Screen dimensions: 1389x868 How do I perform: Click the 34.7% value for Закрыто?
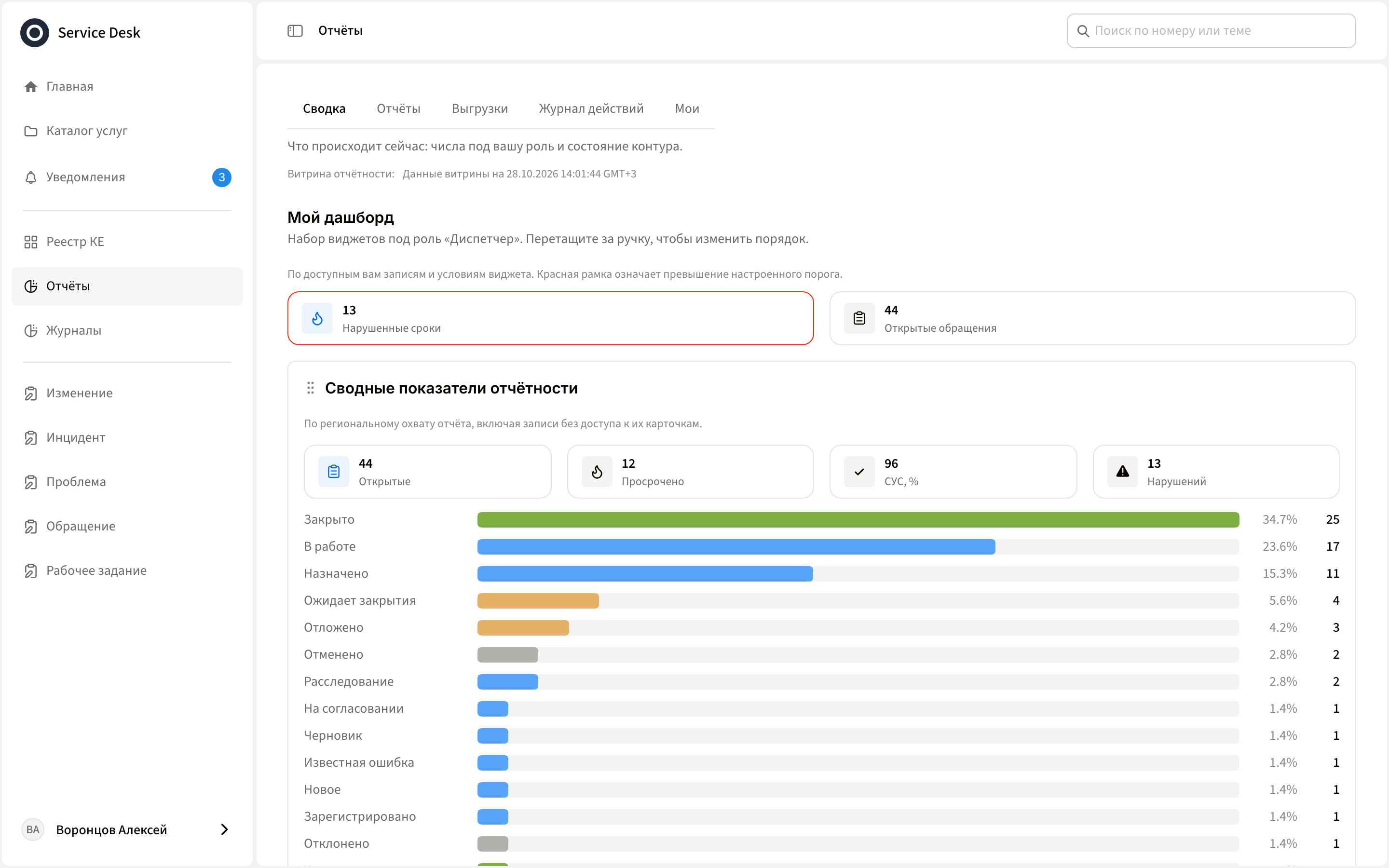point(1280,519)
